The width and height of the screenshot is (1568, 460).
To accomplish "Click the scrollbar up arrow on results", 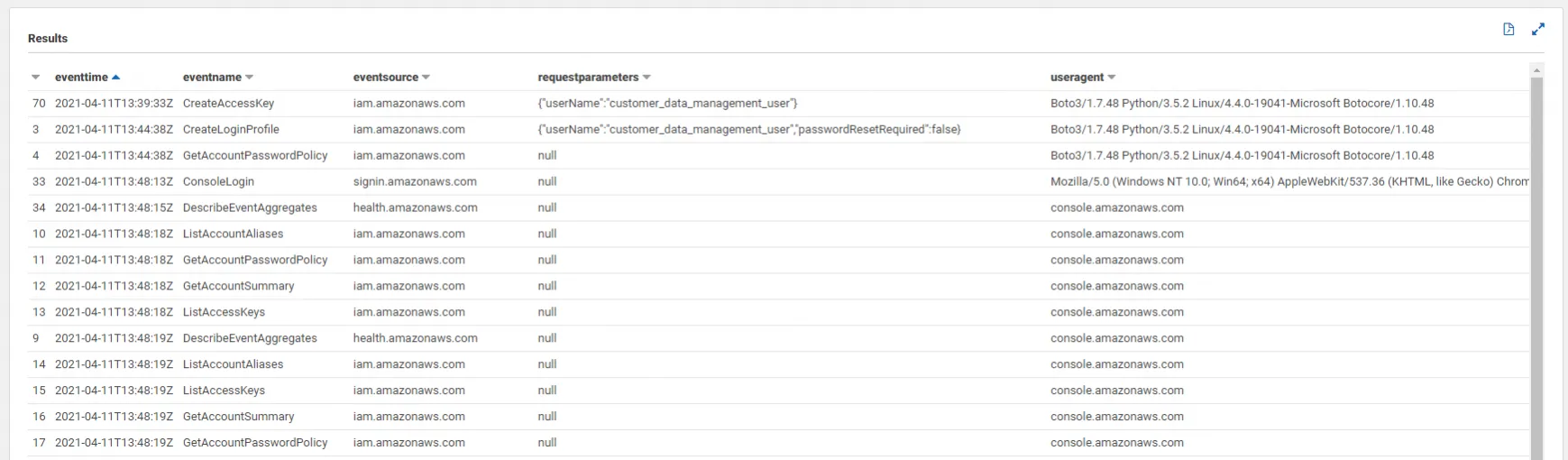I will click(1537, 69).
